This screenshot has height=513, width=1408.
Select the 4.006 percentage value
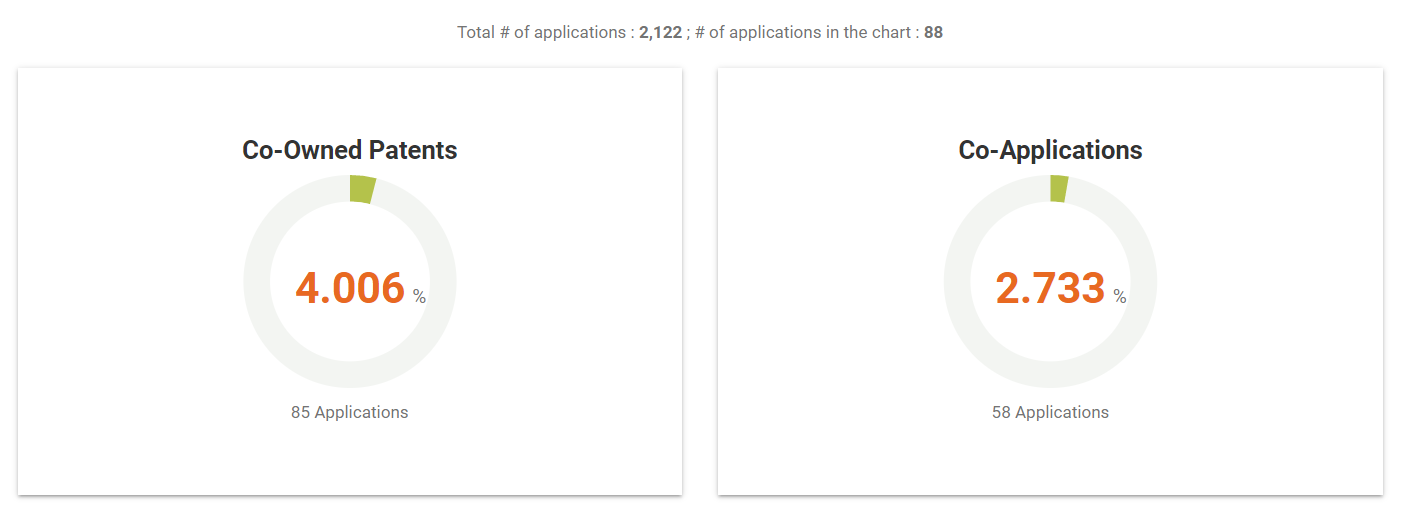pyautogui.click(x=350, y=288)
